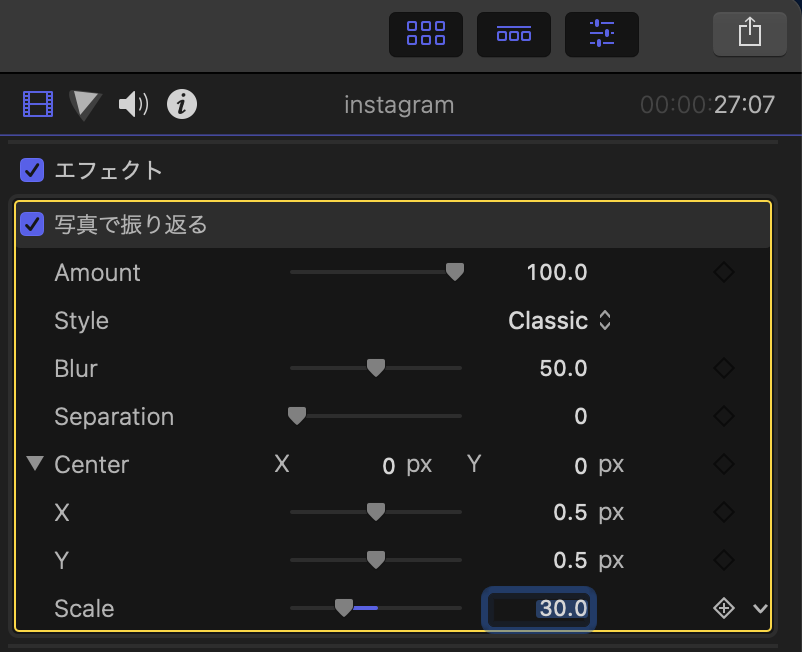Click the Amount 100.0 value
This screenshot has height=652, width=802.
click(557, 273)
